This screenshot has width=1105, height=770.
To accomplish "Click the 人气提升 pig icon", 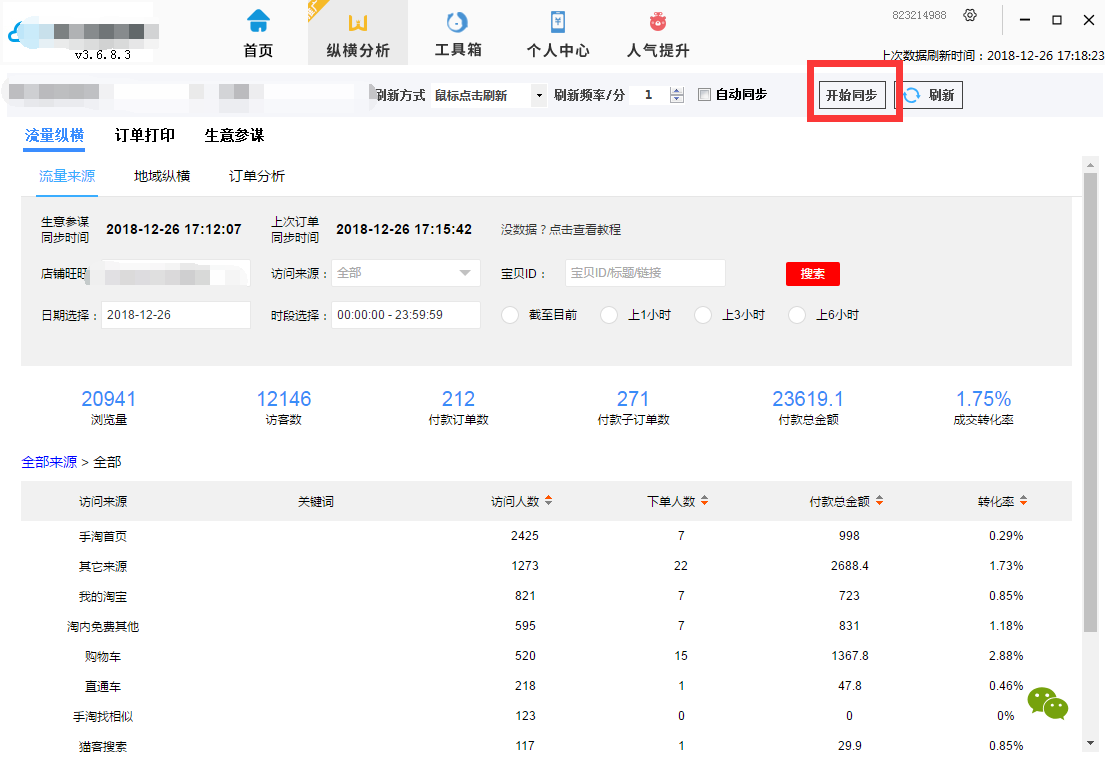I will [x=657, y=22].
